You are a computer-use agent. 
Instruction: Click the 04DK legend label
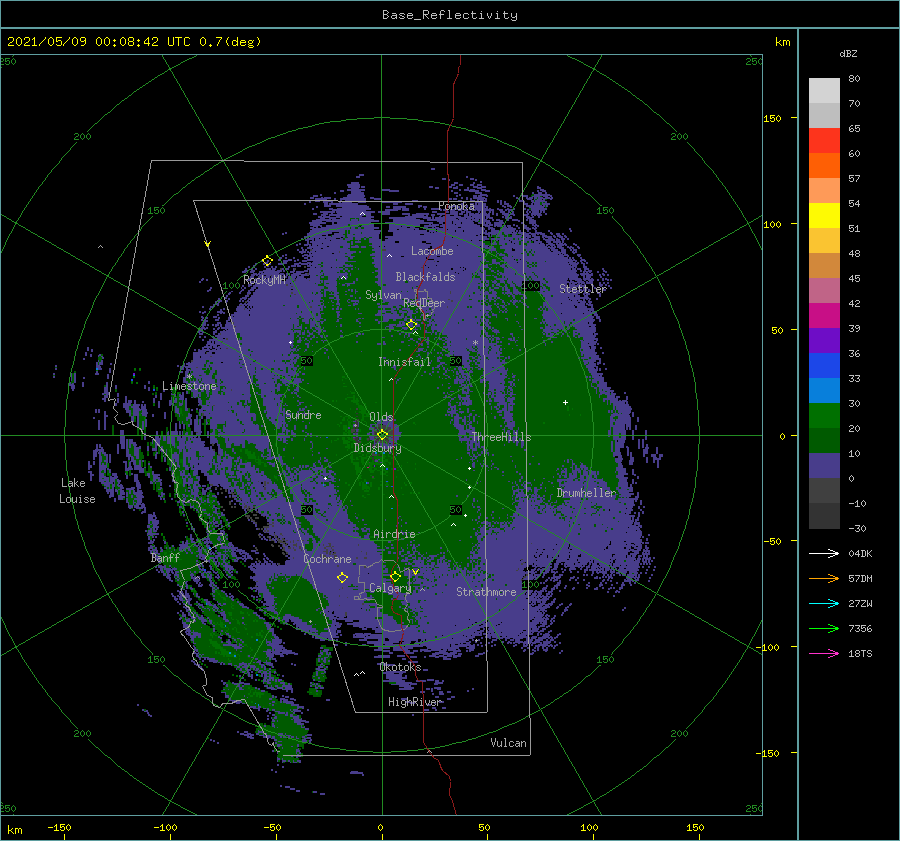(860, 553)
